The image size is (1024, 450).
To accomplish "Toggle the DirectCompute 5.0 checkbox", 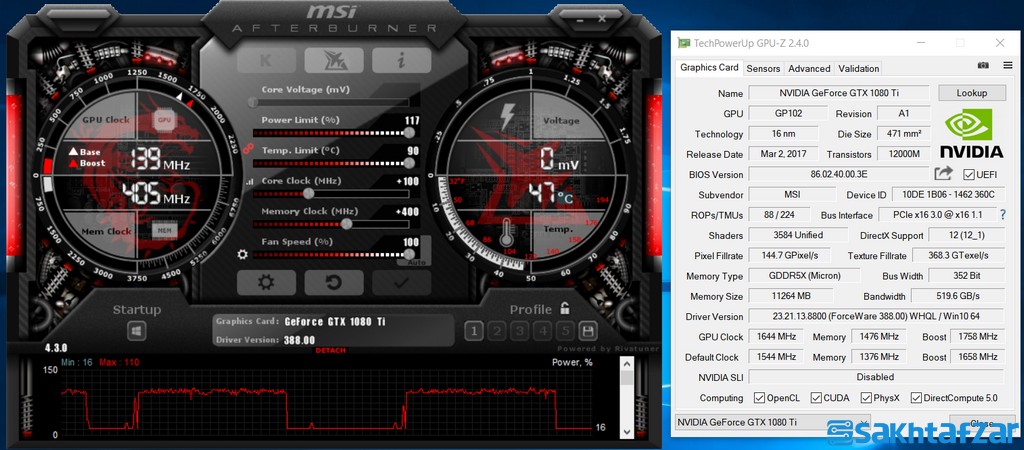I will 916,397.
